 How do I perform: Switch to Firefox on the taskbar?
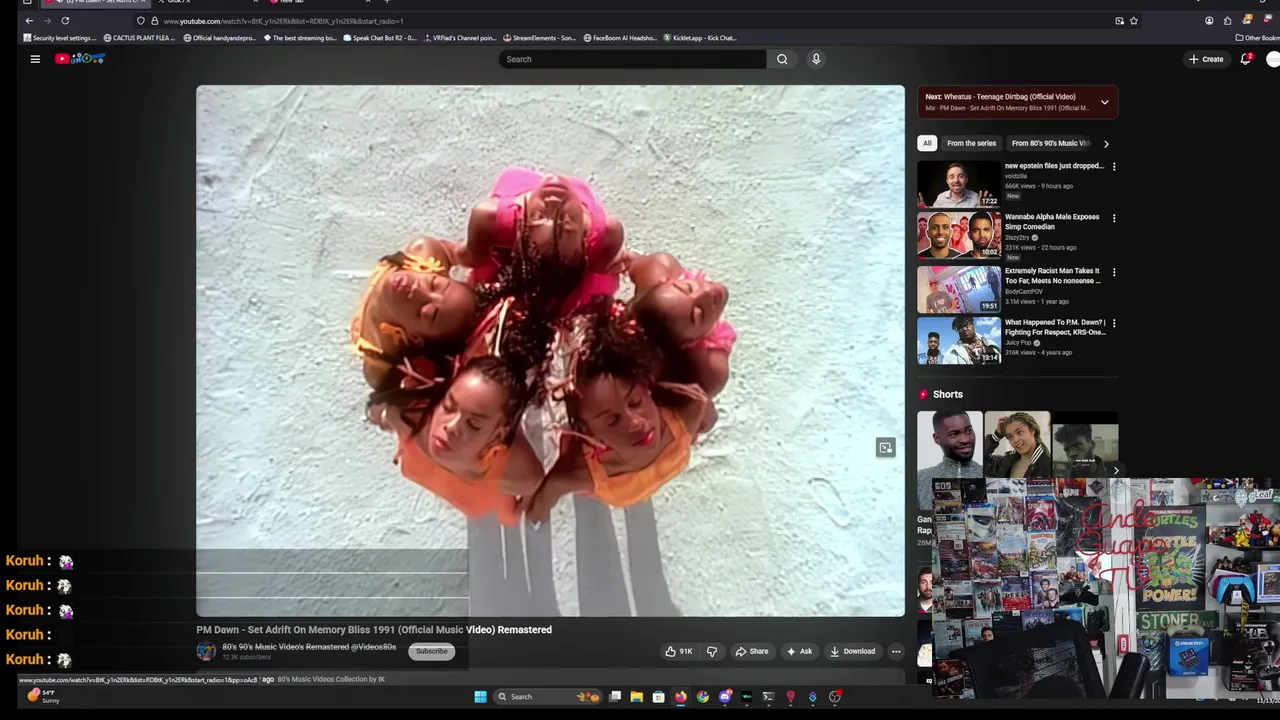coord(681,697)
